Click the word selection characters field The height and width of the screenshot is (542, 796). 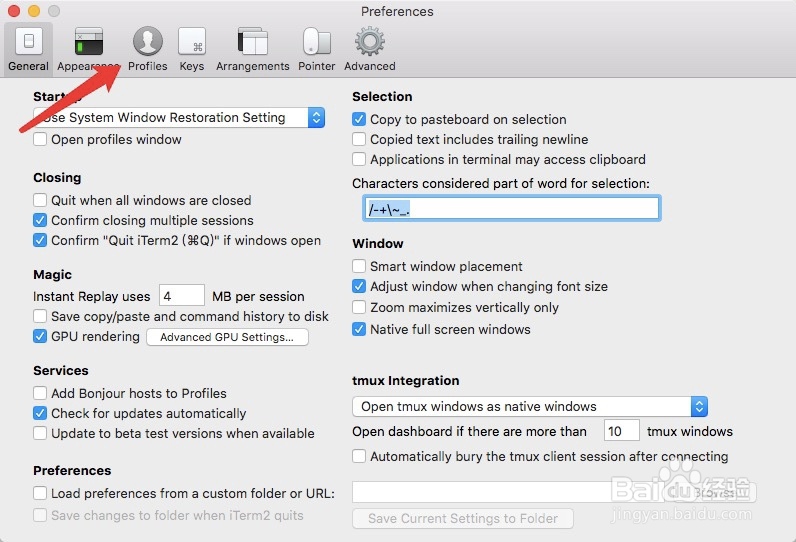click(512, 208)
